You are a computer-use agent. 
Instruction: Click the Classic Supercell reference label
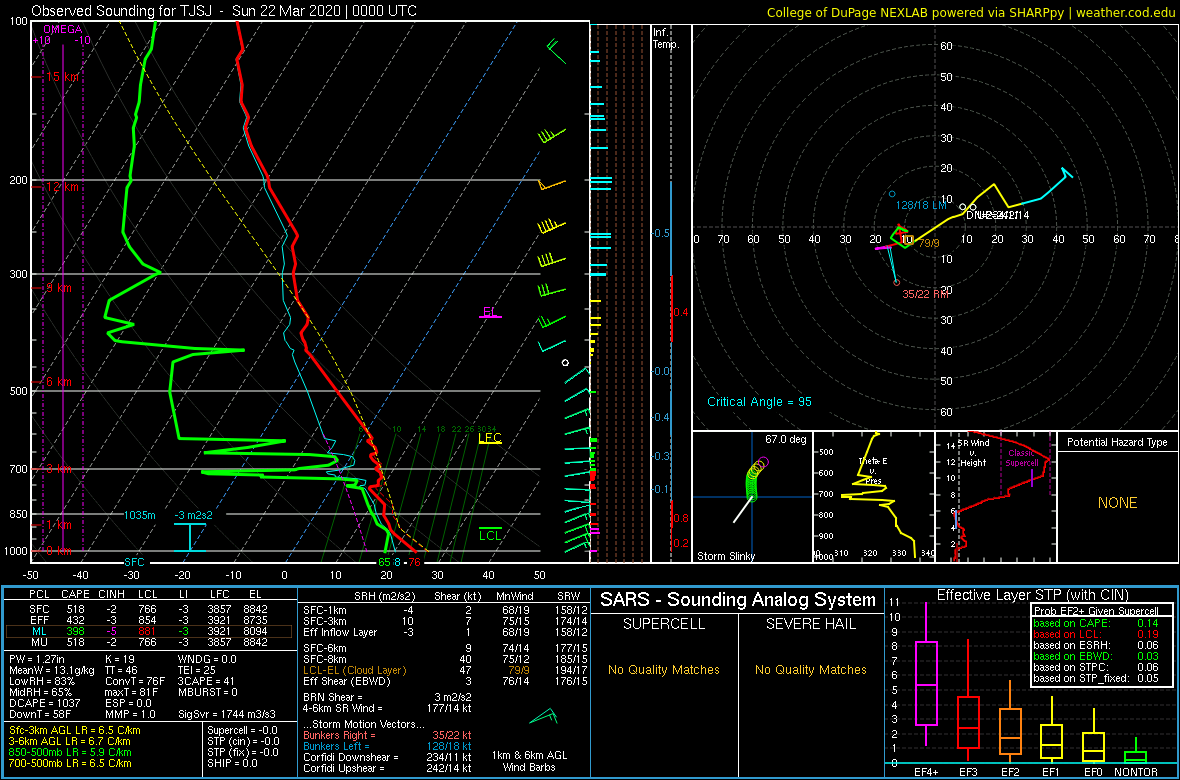click(x=1023, y=458)
